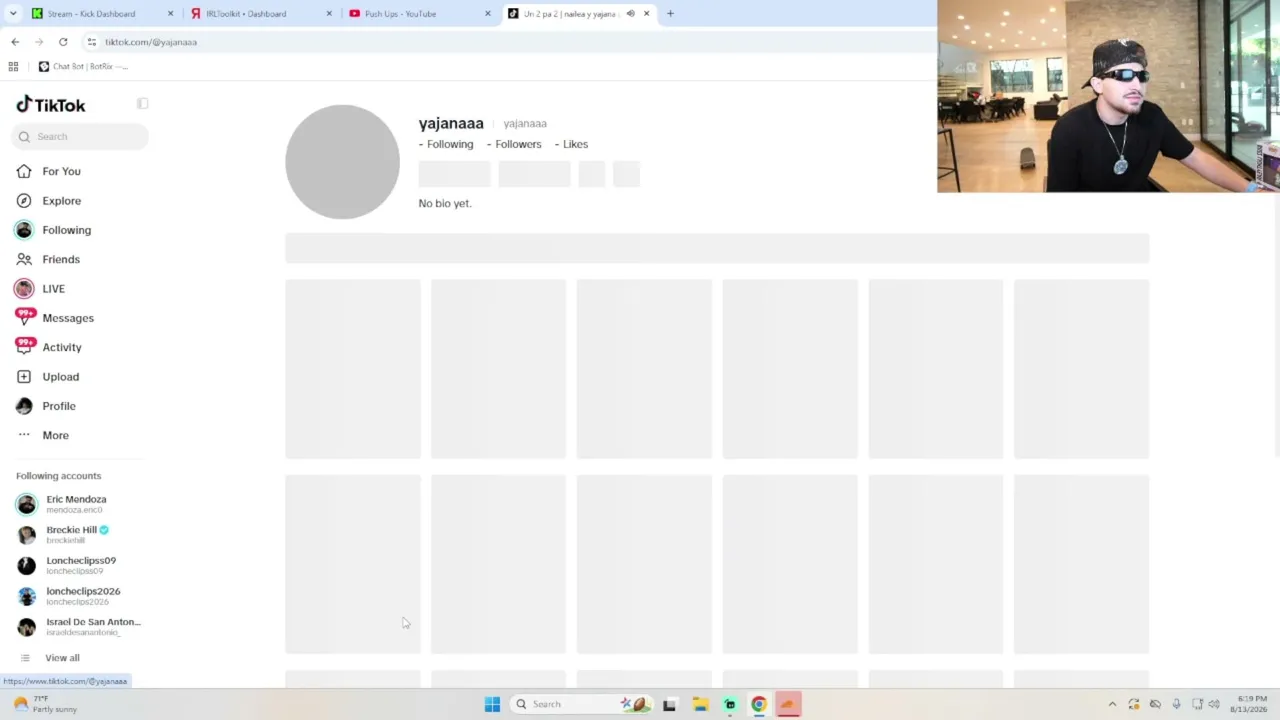Collapse the TikTok sidebar panel icon

[143, 104]
